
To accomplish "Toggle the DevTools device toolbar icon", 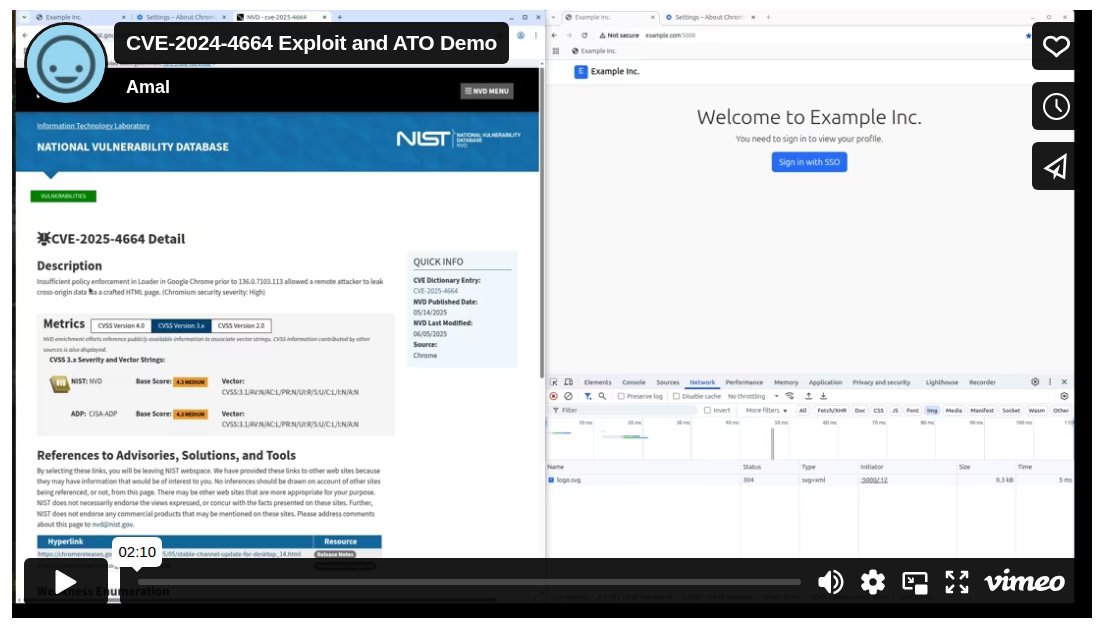I will tap(569, 382).
